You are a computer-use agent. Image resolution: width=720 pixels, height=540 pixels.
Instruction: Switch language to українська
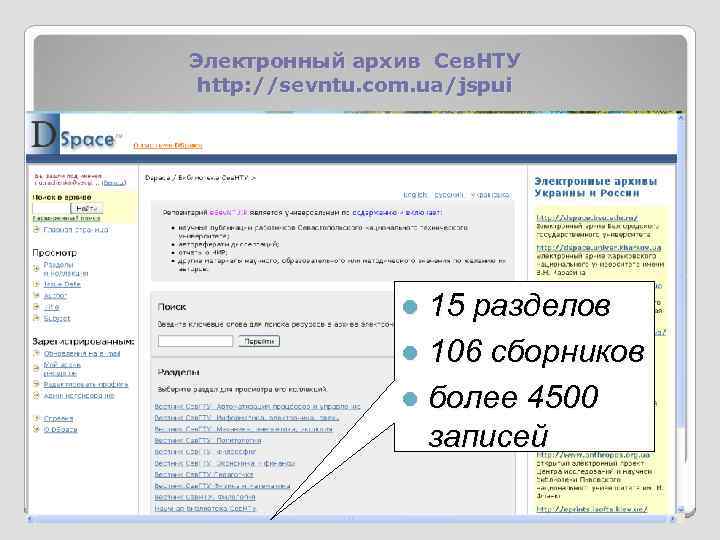[x=490, y=195]
